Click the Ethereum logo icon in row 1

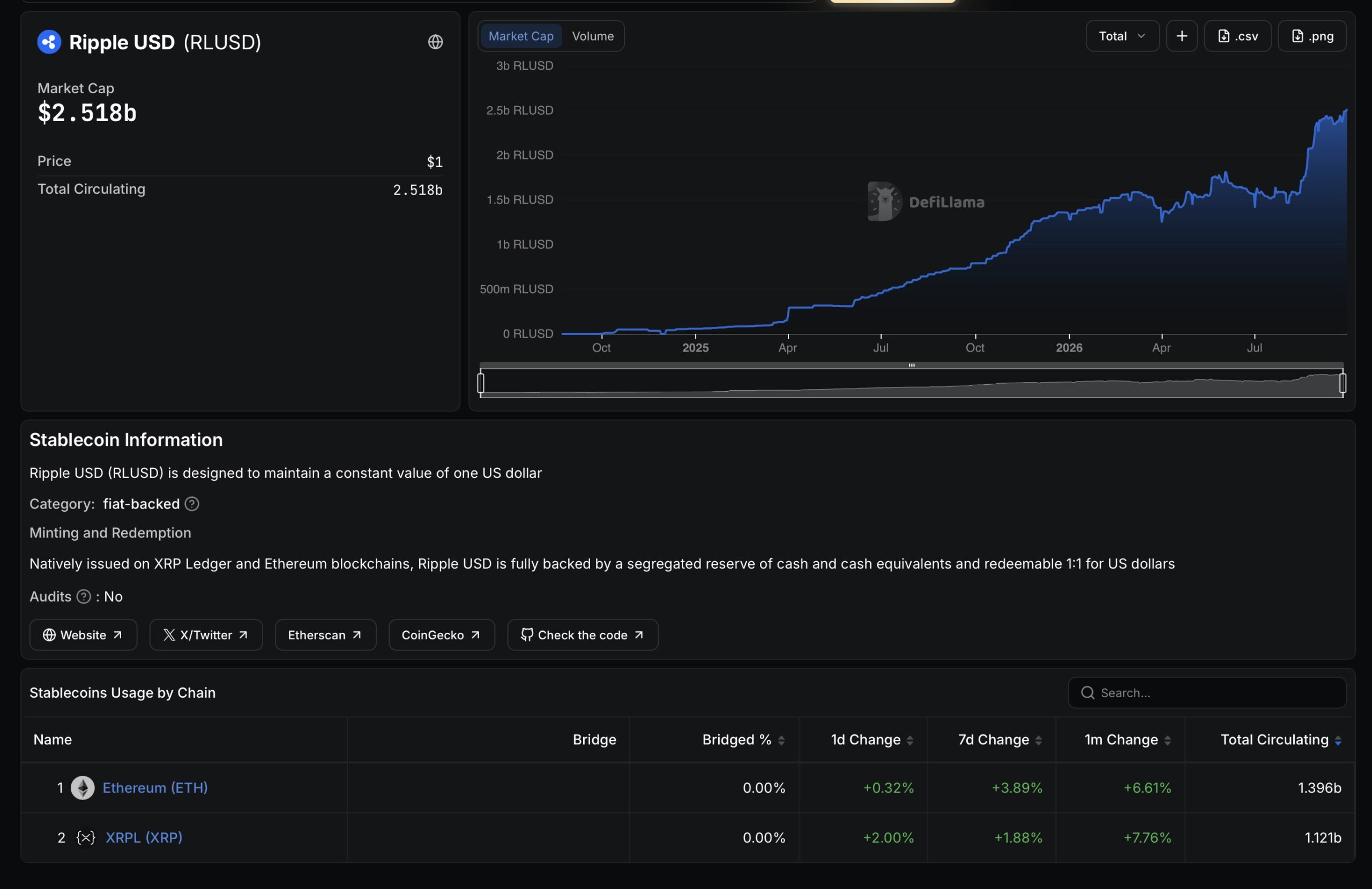click(x=83, y=788)
